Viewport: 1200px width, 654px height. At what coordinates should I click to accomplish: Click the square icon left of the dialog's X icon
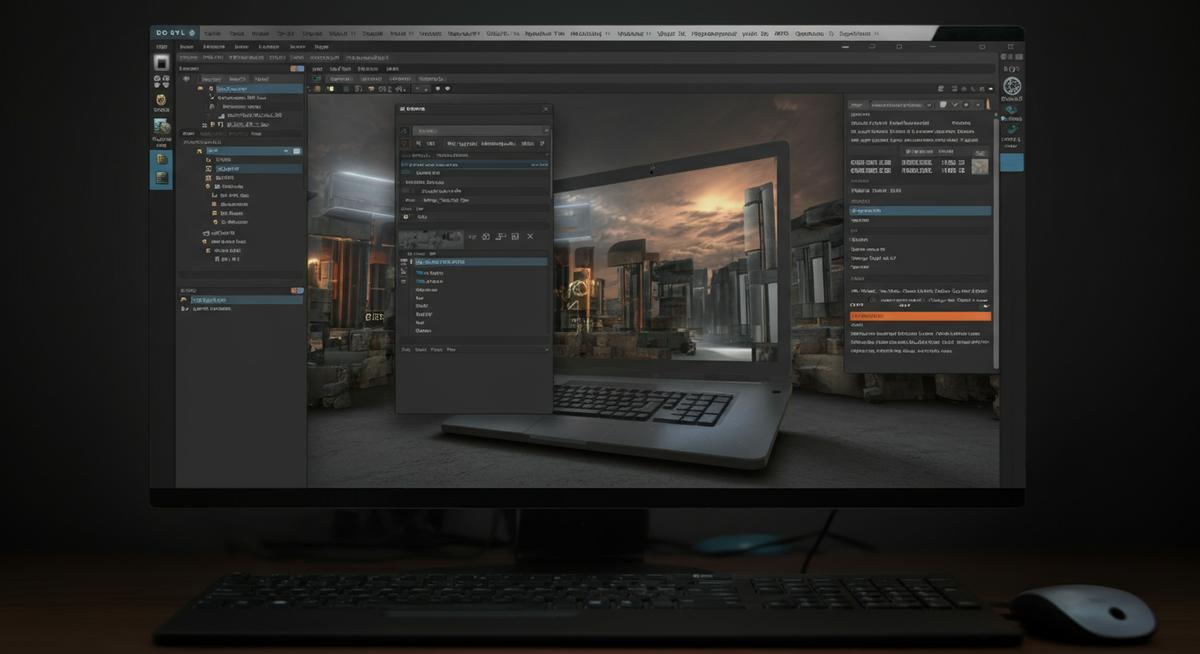515,237
